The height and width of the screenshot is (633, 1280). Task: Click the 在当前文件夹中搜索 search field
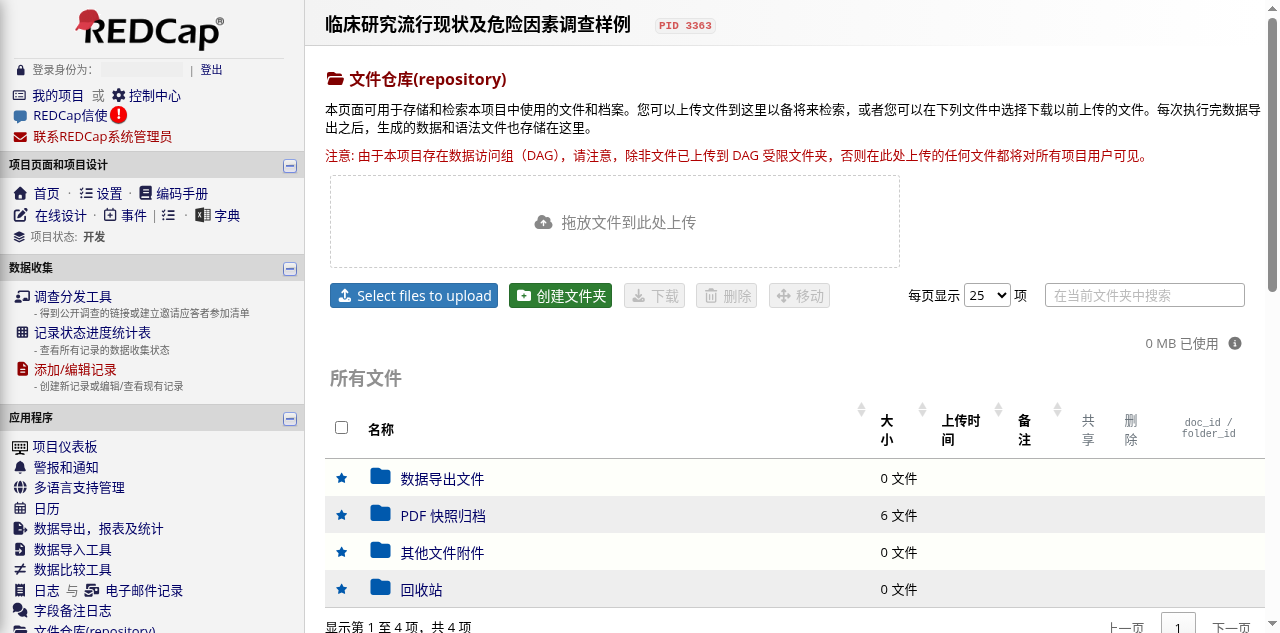click(1145, 295)
